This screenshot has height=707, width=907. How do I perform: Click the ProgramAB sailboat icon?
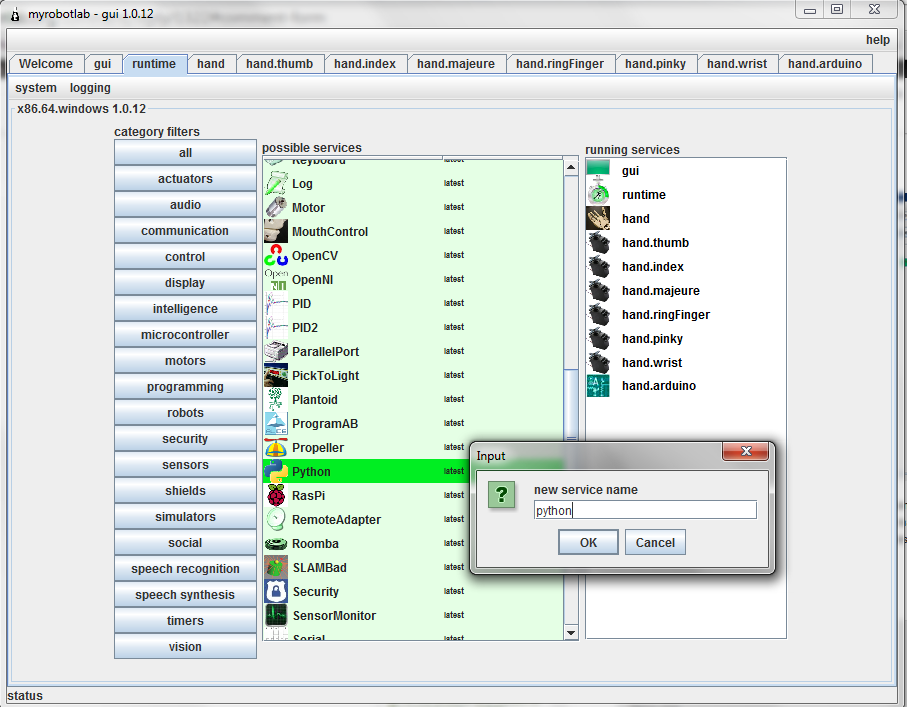click(276, 424)
